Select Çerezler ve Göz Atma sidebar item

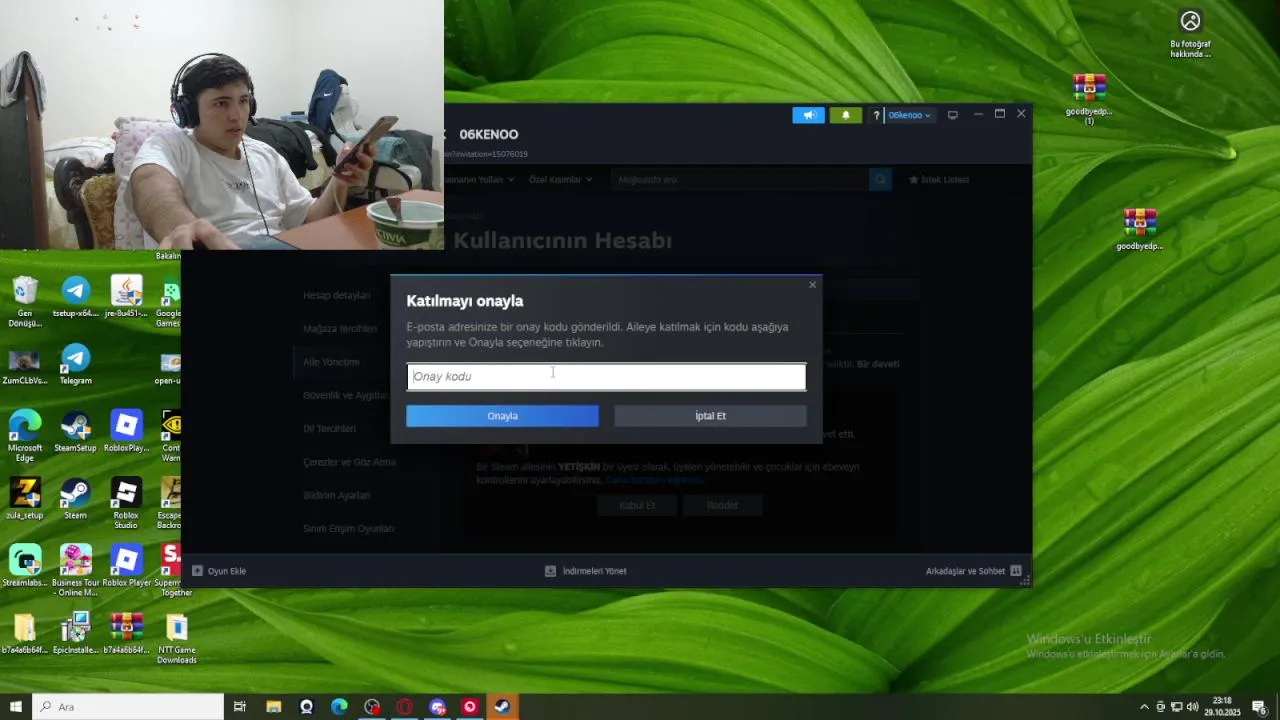click(x=349, y=462)
